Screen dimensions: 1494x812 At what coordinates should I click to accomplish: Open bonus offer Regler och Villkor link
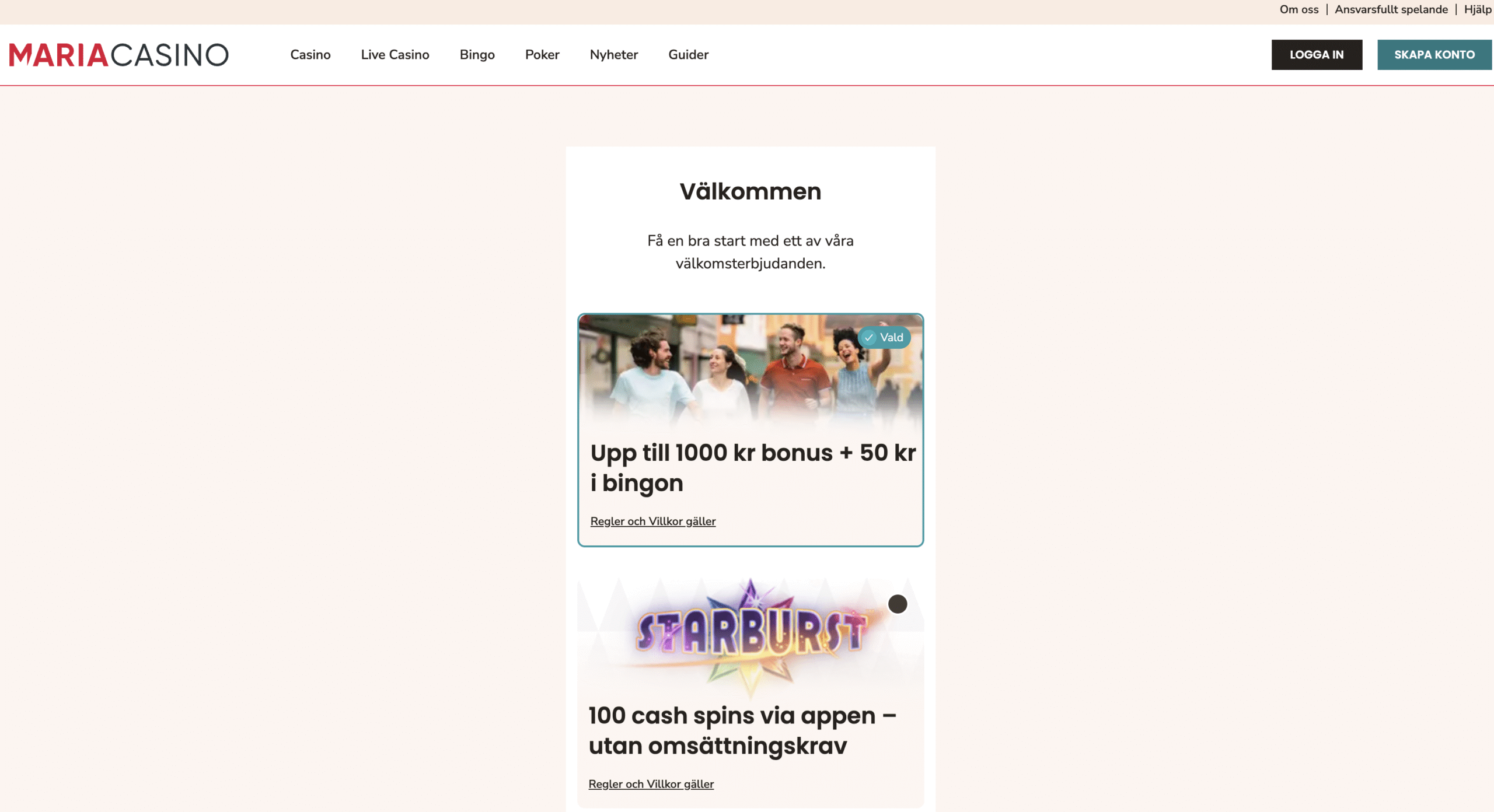coord(653,521)
